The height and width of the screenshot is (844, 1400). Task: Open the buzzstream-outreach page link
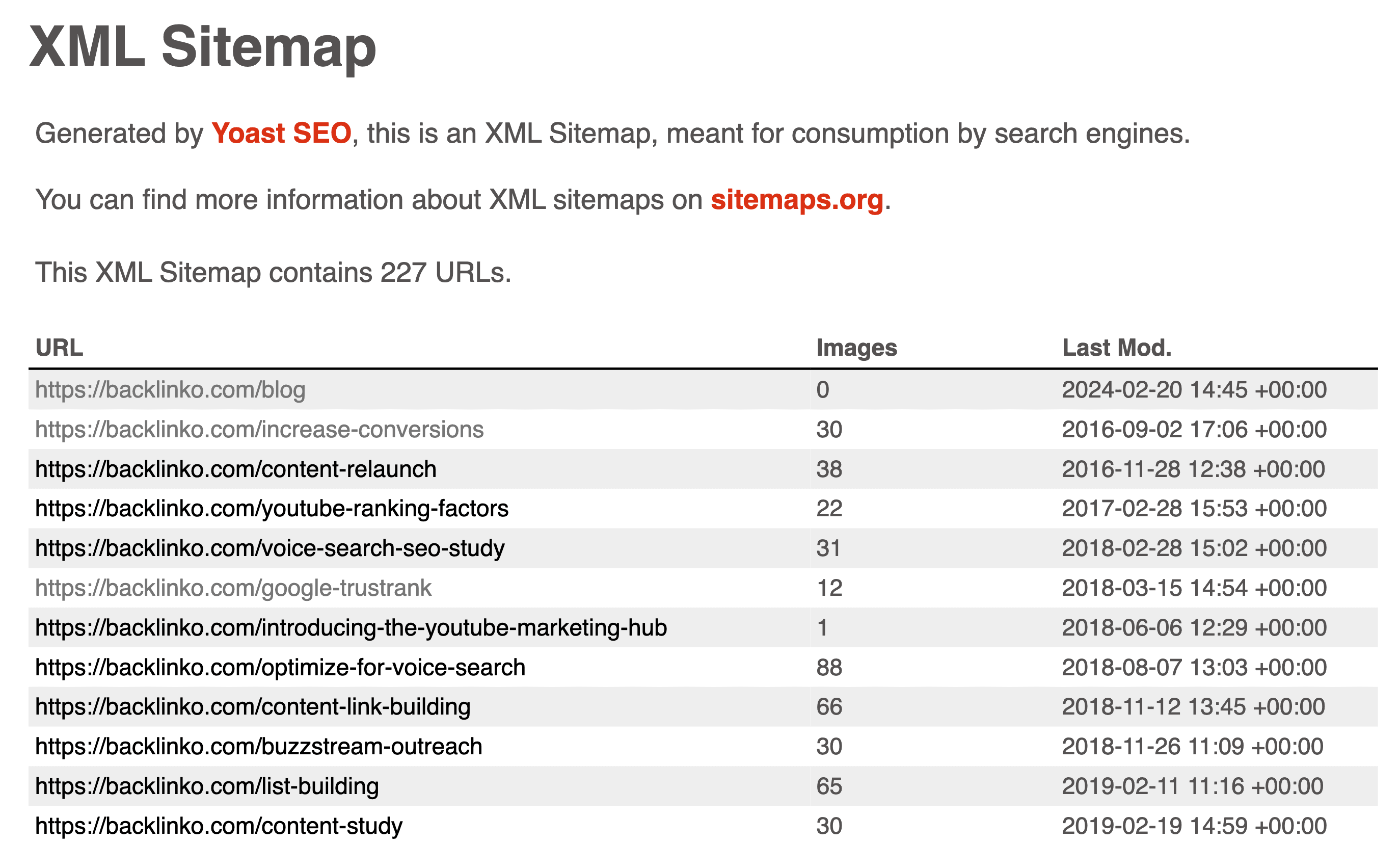(258, 746)
